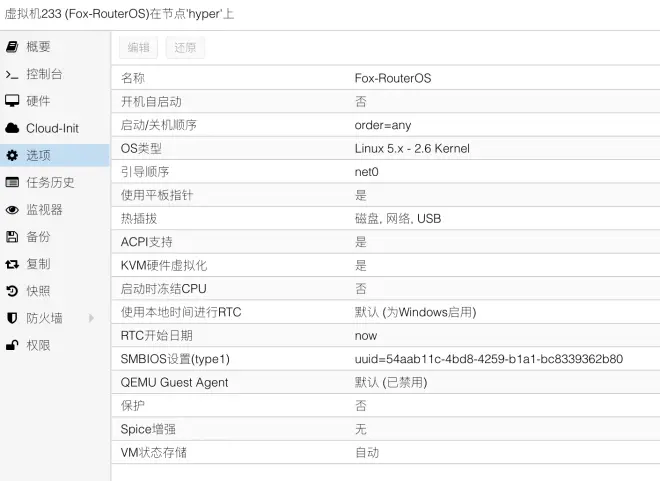Expand the 防火墙 submenu arrow

pos(91,318)
